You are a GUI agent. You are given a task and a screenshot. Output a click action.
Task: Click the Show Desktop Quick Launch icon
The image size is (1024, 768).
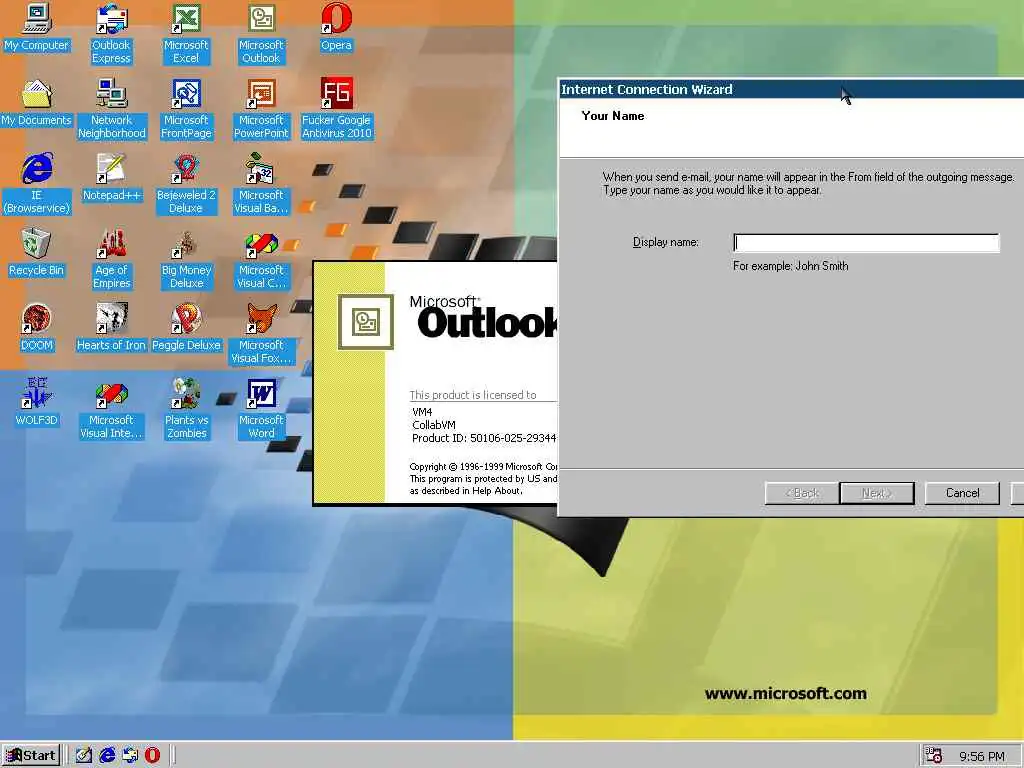(x=84, y=756)
